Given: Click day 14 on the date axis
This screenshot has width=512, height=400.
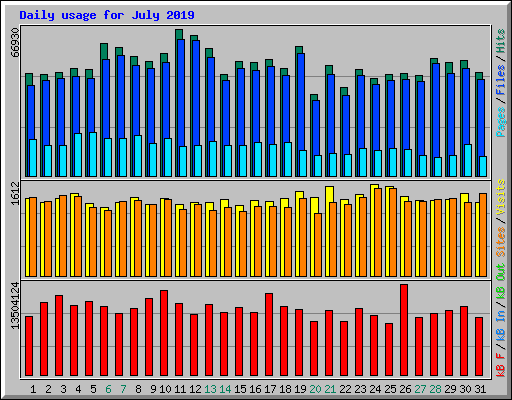Looking at the screenshot, I should coord(225,389).
